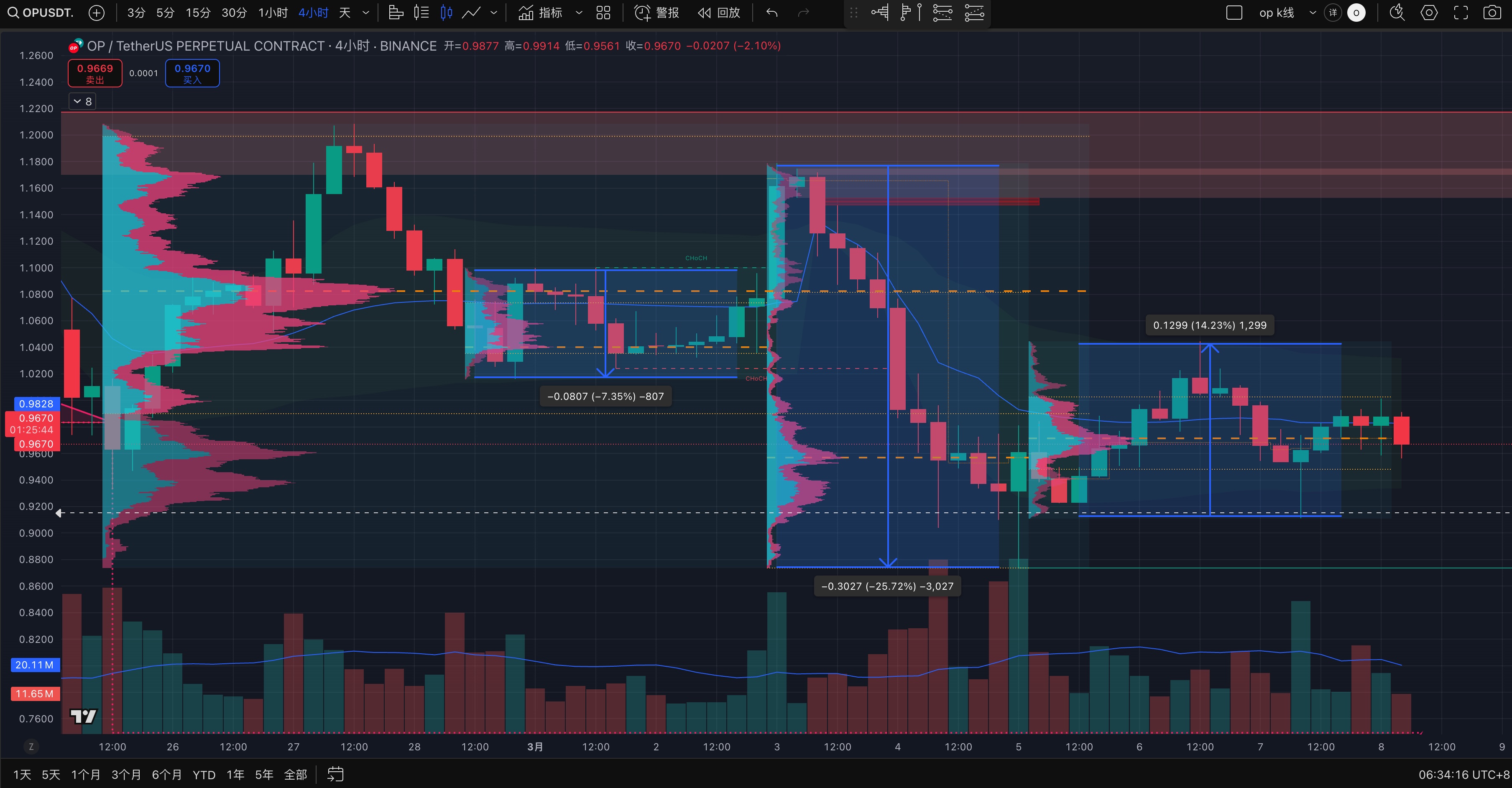Click the red 0.9669 卖出 button
This screenshot has width=1512, height=788.
pyautogui.click(x=95, y=73)
